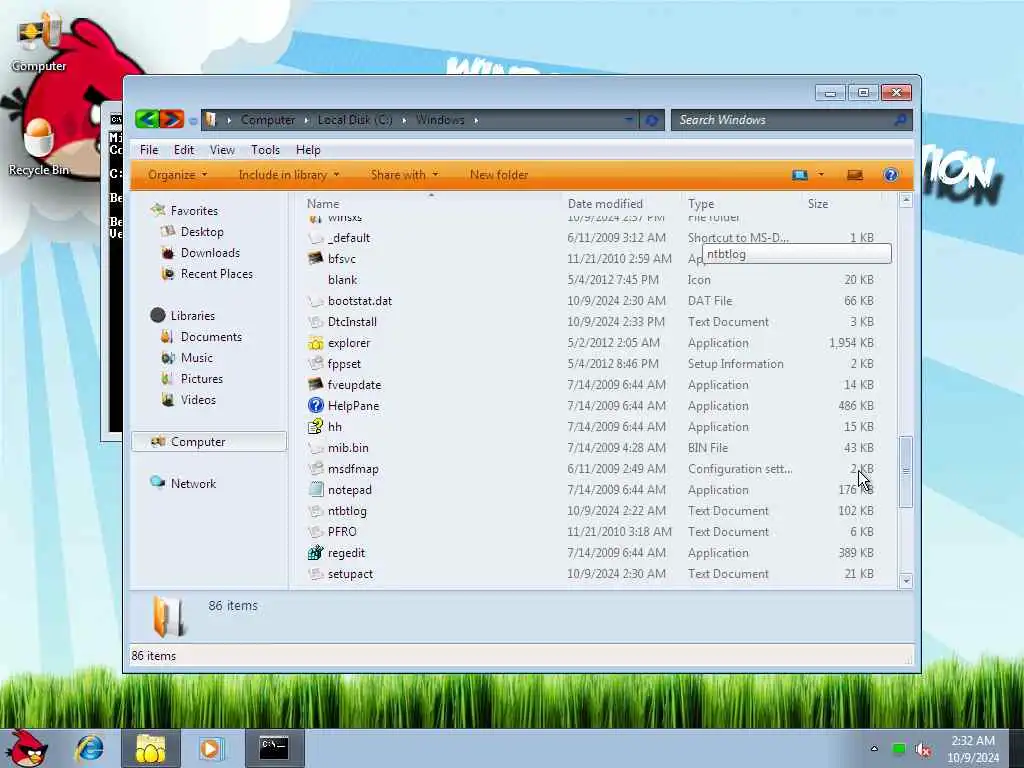
Task: Open the Edit menu
Action: (184, 150)
